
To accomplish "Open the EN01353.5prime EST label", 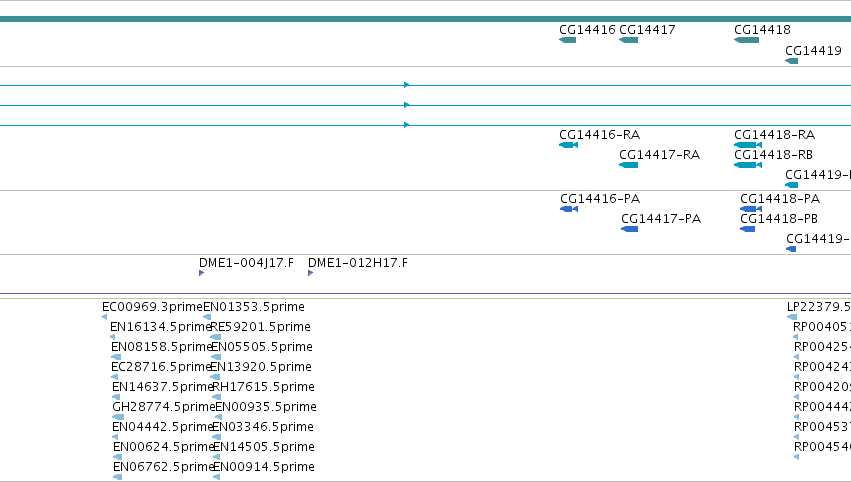I will [254, 307].
